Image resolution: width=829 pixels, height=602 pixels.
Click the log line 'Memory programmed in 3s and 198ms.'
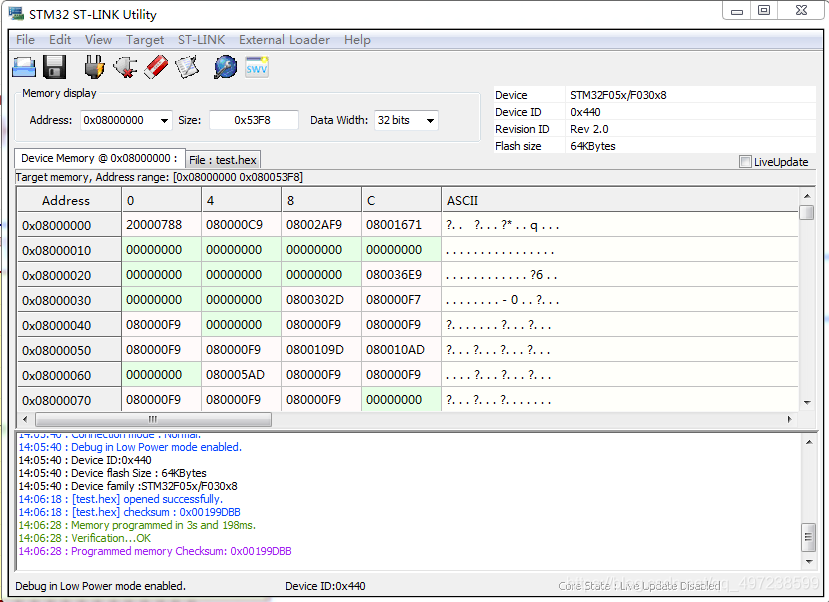coord(137,525)
